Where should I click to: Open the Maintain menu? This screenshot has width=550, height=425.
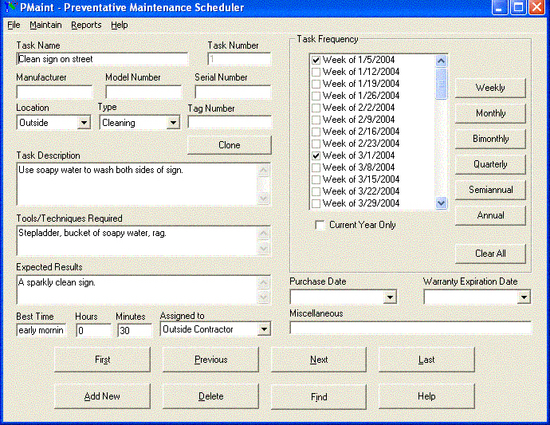(x=46, y=25)
